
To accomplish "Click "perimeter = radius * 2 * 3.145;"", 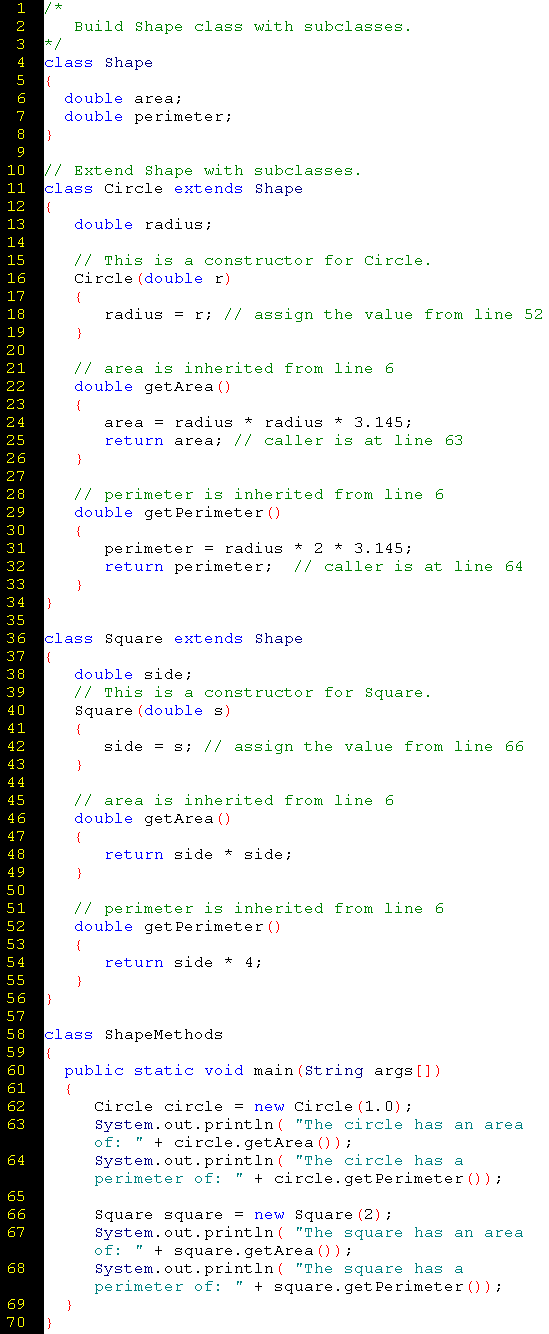I will [259, 548].
